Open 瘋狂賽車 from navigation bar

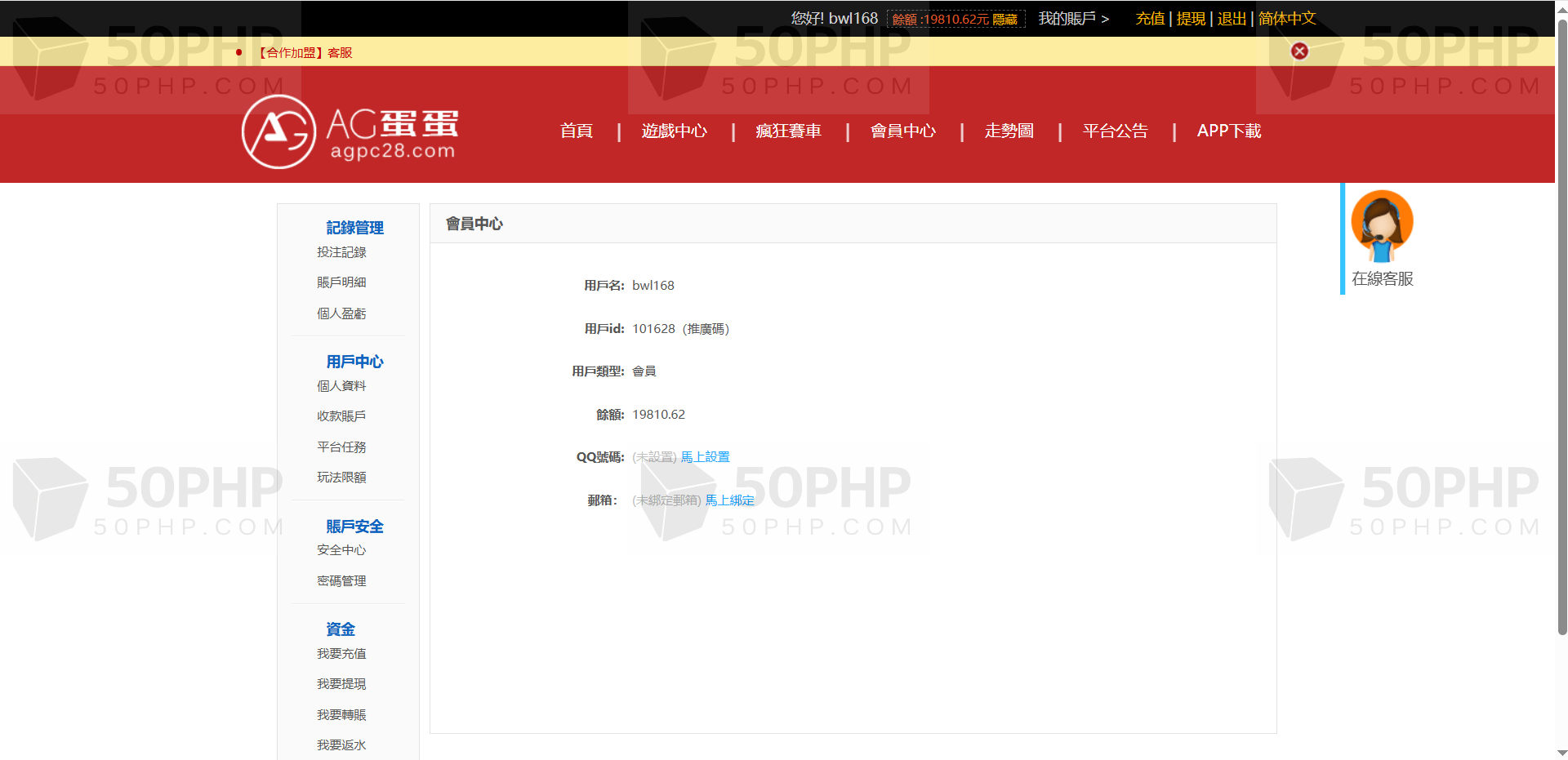tap(788, 131)
